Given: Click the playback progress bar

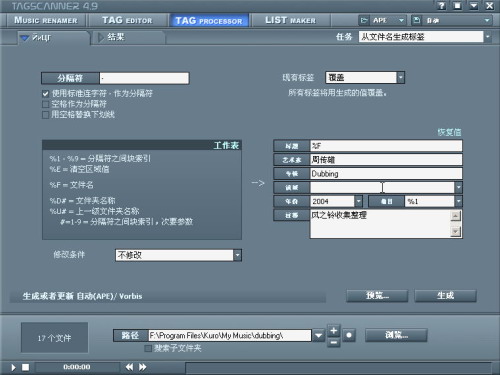Looking at the screenshot, I should coord(338,368).
